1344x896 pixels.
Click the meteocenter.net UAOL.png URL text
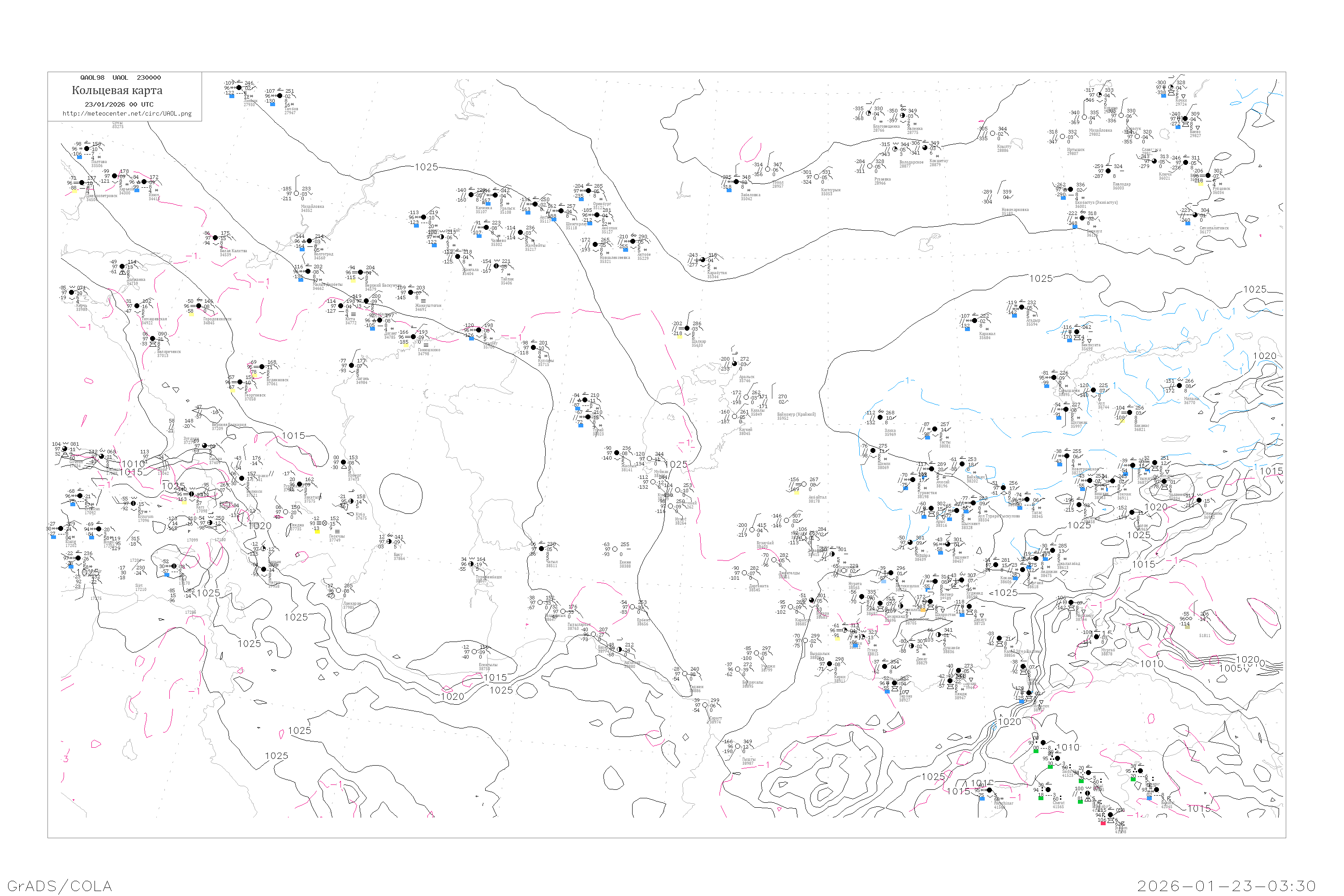(x=127, y=114)
